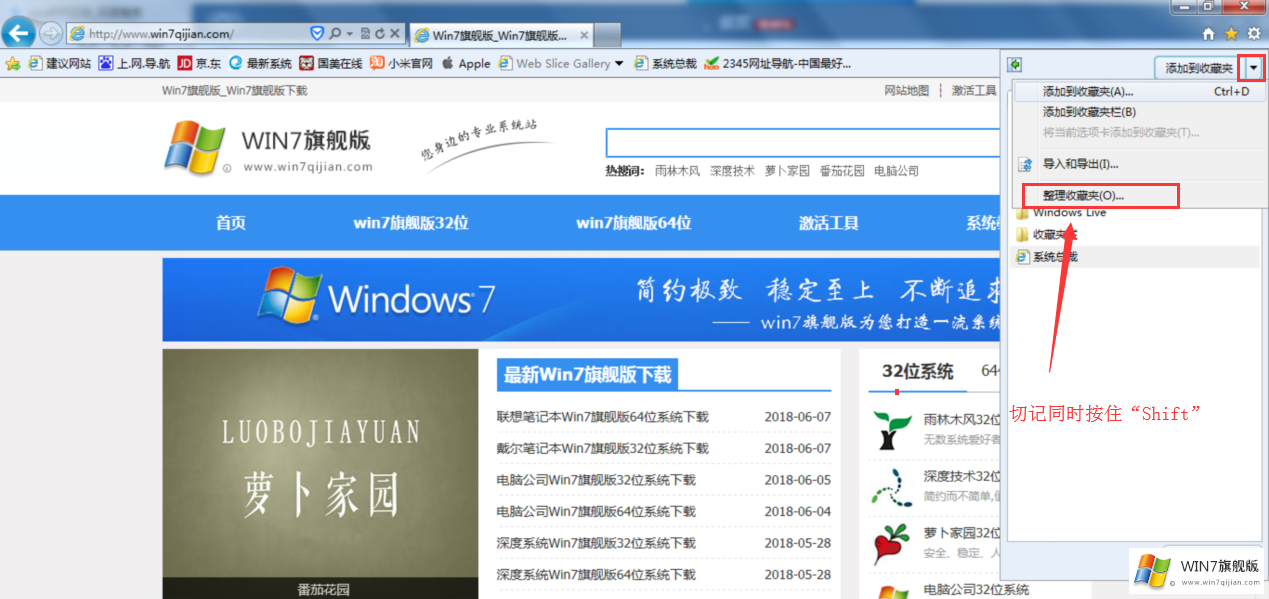Open win7旗舰版32位 navigation item
This screenshot has height=599, width=1269.
click(411, 223)
